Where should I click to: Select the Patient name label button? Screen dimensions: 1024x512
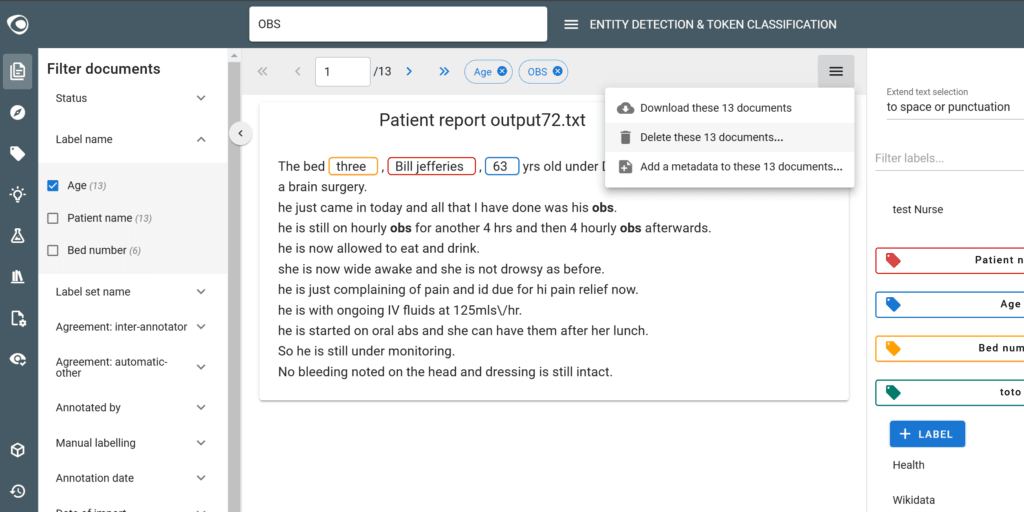(x=950, y=261)
